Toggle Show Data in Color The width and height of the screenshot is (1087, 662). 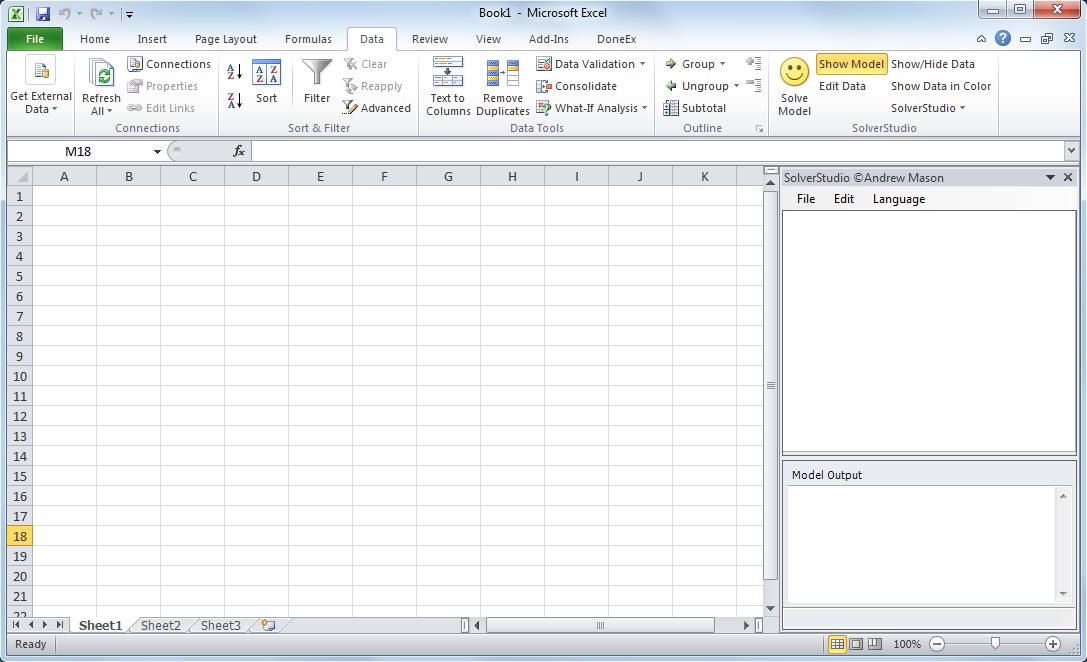pyautogui.click(x=941, y=86)
